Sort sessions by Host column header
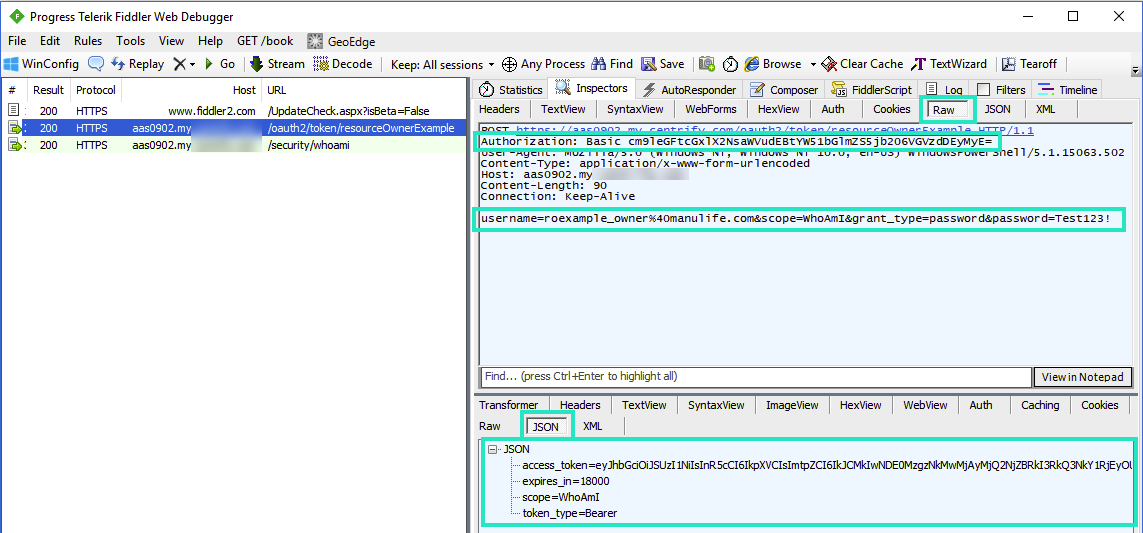The height and width of the screenshot is (533, 1143). (191, 90)
